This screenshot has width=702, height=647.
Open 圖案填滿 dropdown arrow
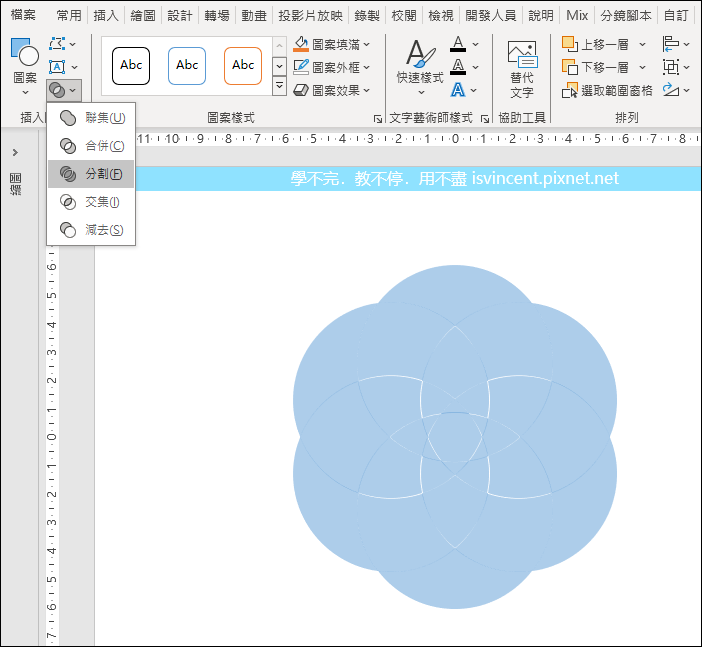(x=367, y=44)
